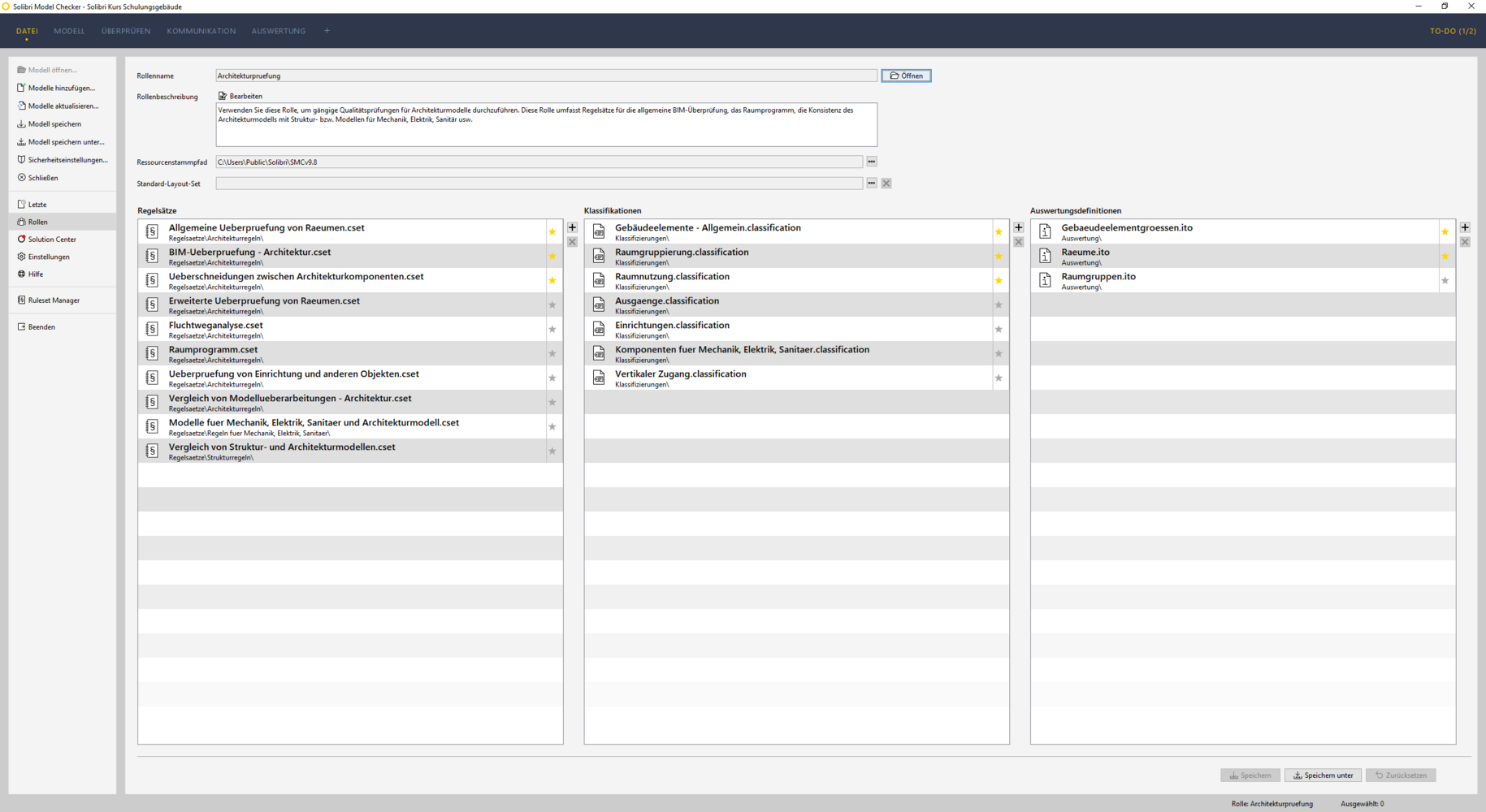Toggle favorite star for Allgemeine Ueberpruefung von Raeumen.cset
The image size is (1486, 812).
(x=552, y=232)
